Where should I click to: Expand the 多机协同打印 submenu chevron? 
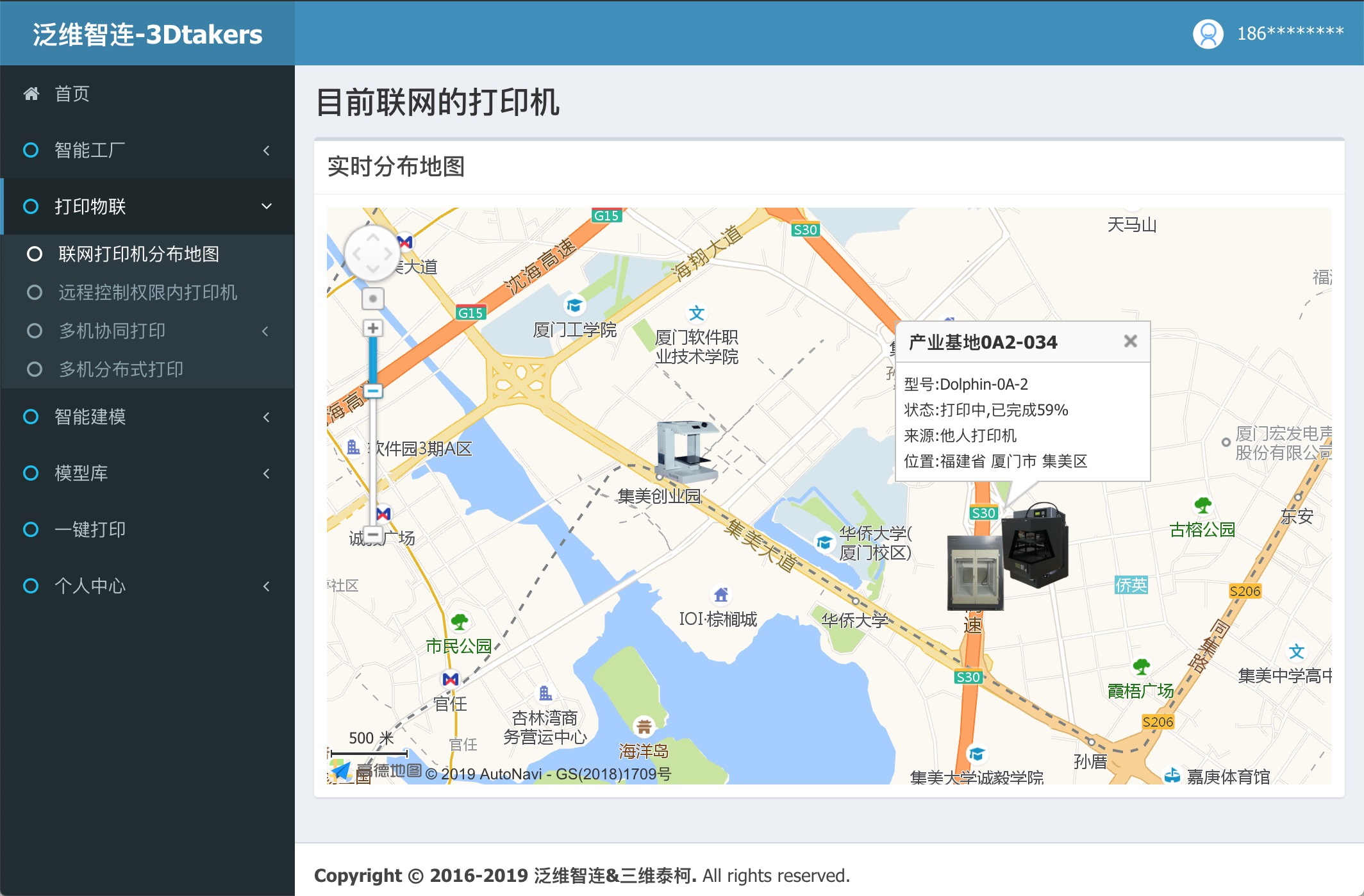click(265, 331)
